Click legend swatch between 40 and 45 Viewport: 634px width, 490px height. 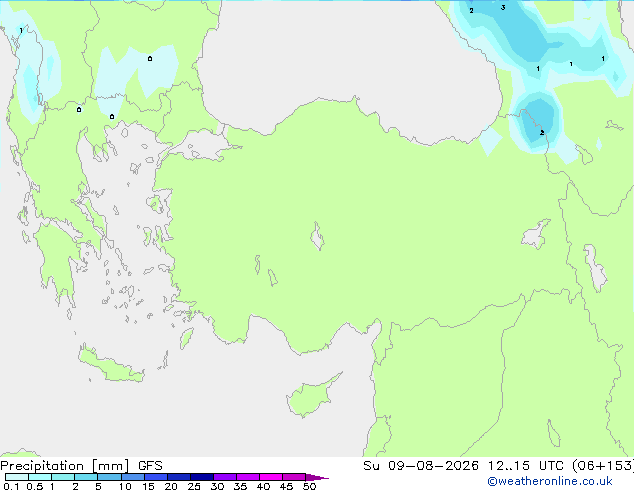pyautogui.click(x=271, y=477)
